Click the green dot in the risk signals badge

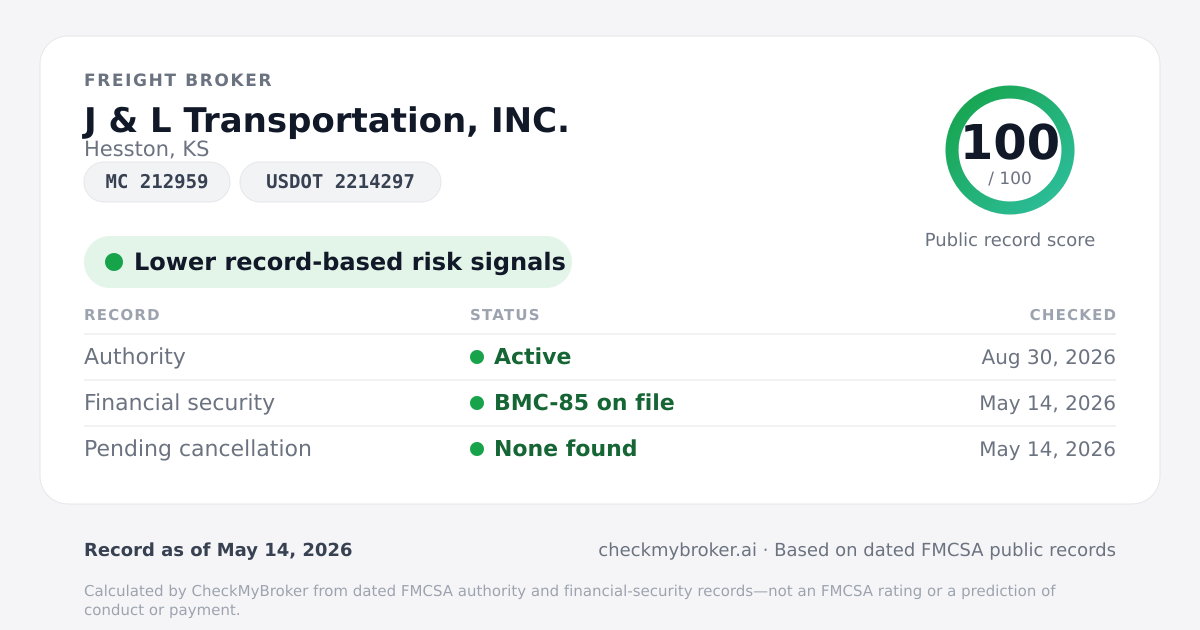coord(114,262)
